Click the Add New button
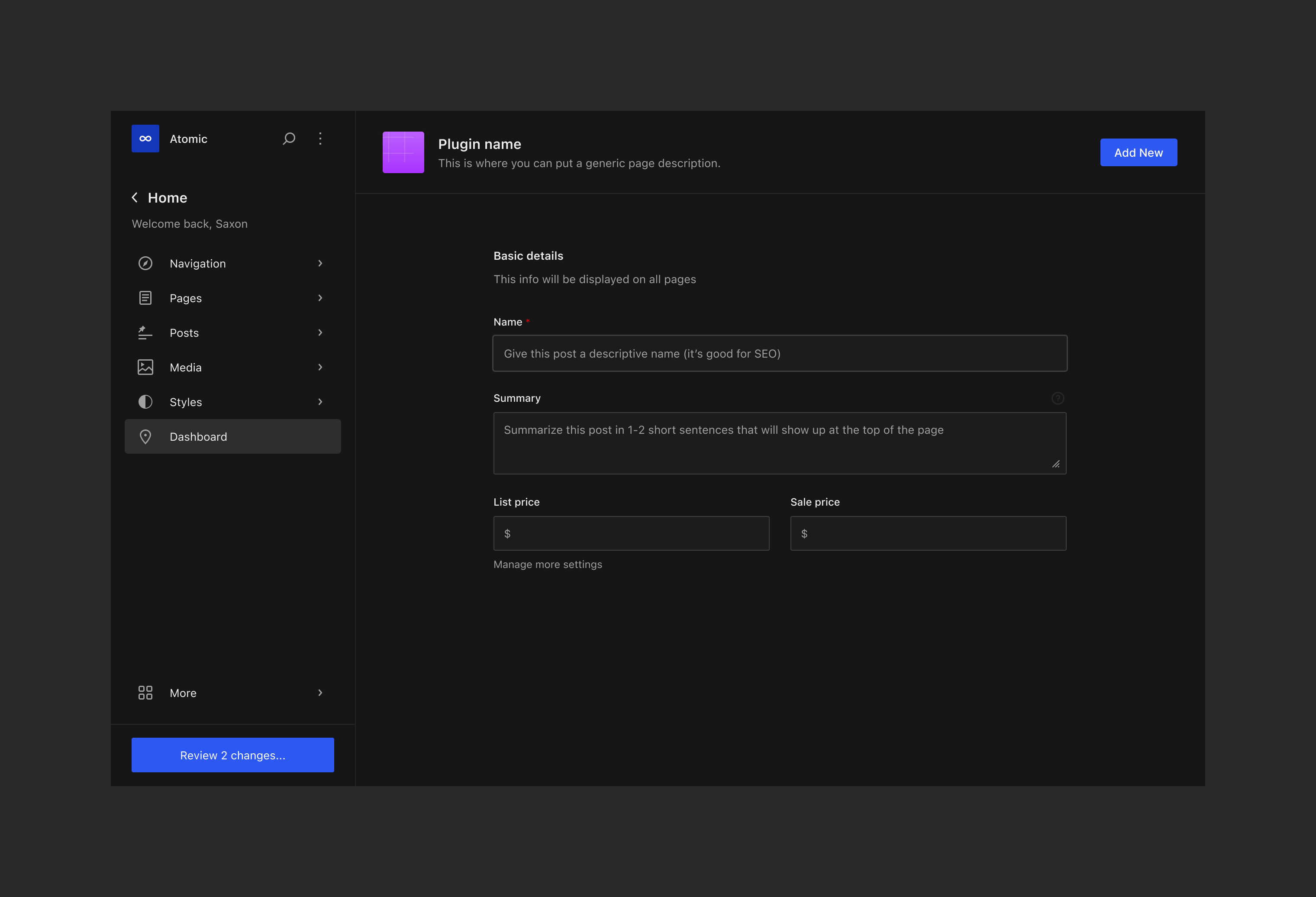This screenshot has height=897, width=1316. 1139,152
